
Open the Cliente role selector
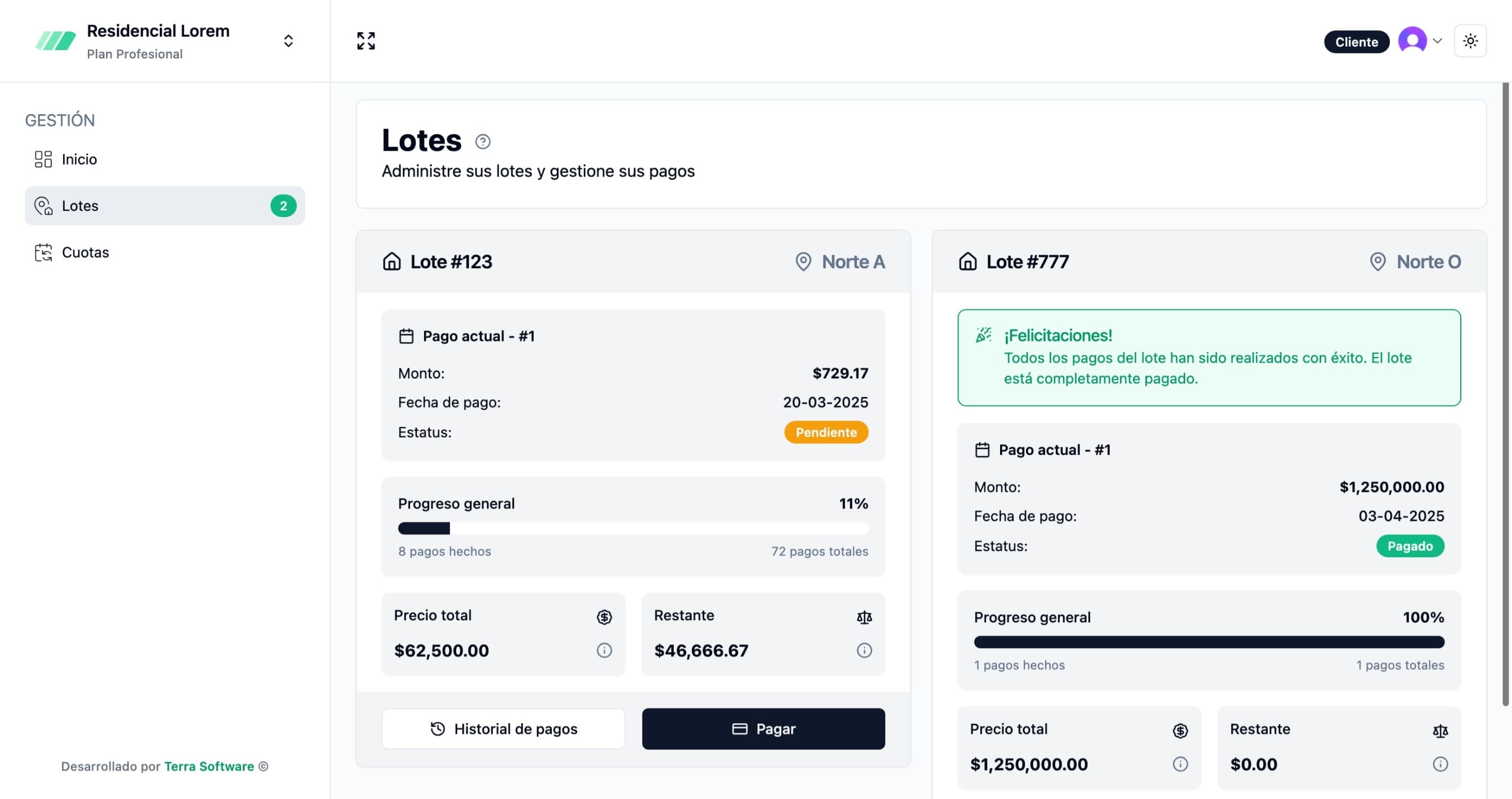[x=1356, y=41]
